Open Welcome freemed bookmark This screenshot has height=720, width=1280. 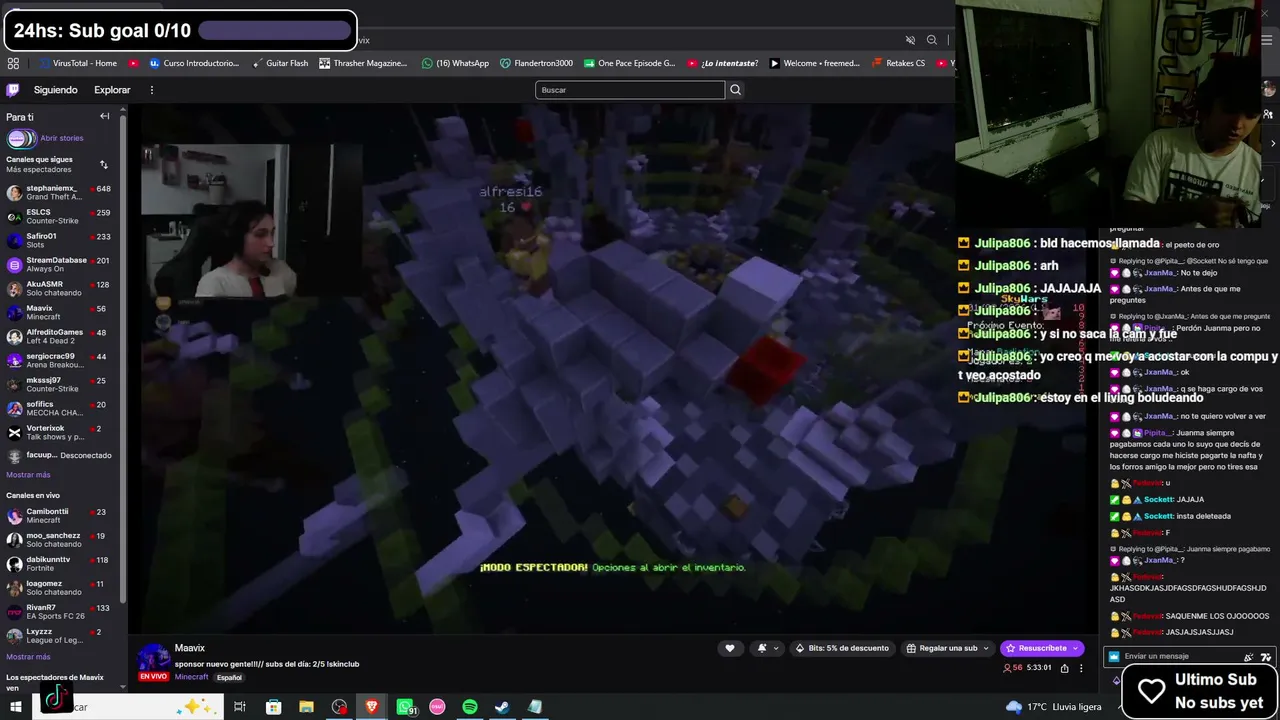[814, 63]
